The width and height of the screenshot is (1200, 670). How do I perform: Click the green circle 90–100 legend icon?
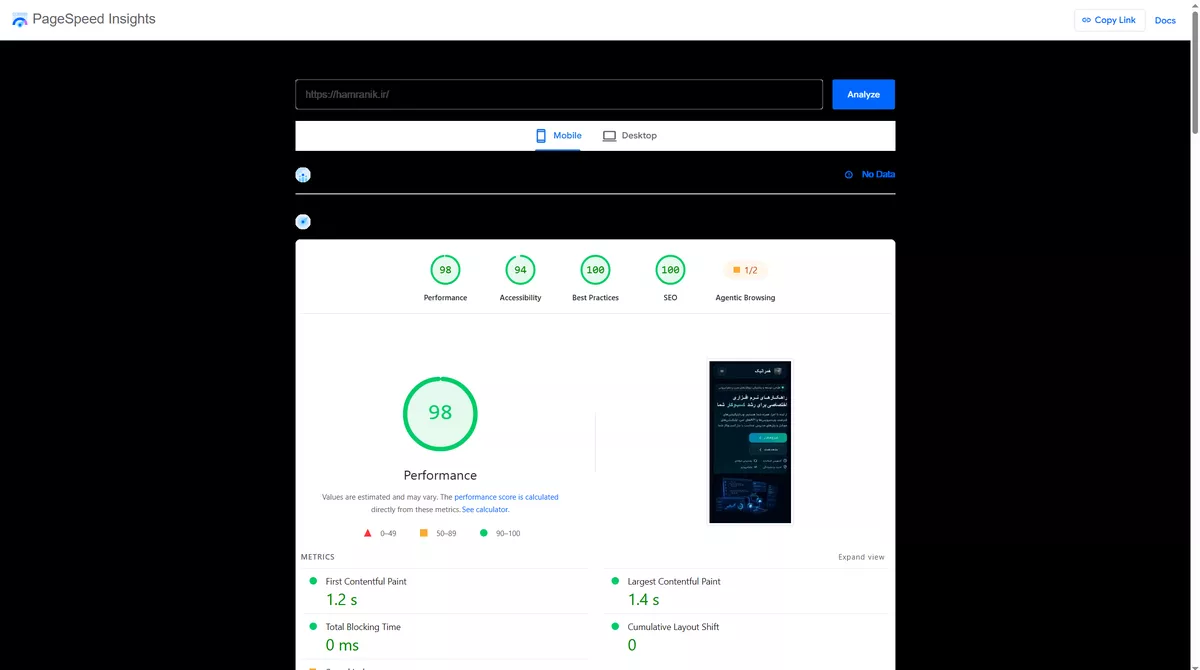[484, 533]
